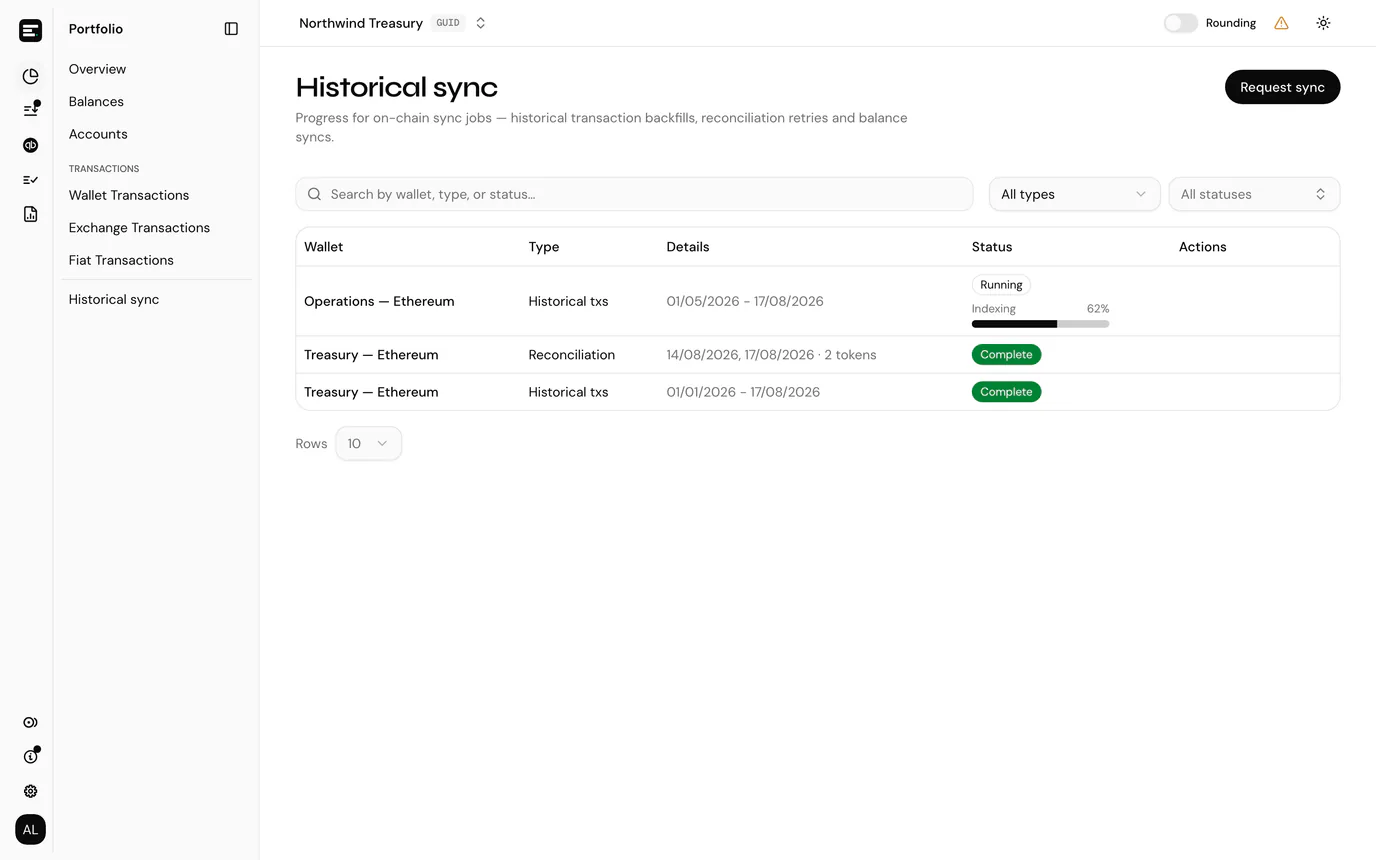The image size is (1376, 860).
Task: Open the Rows per page dropdown
Action: point(369,444)
